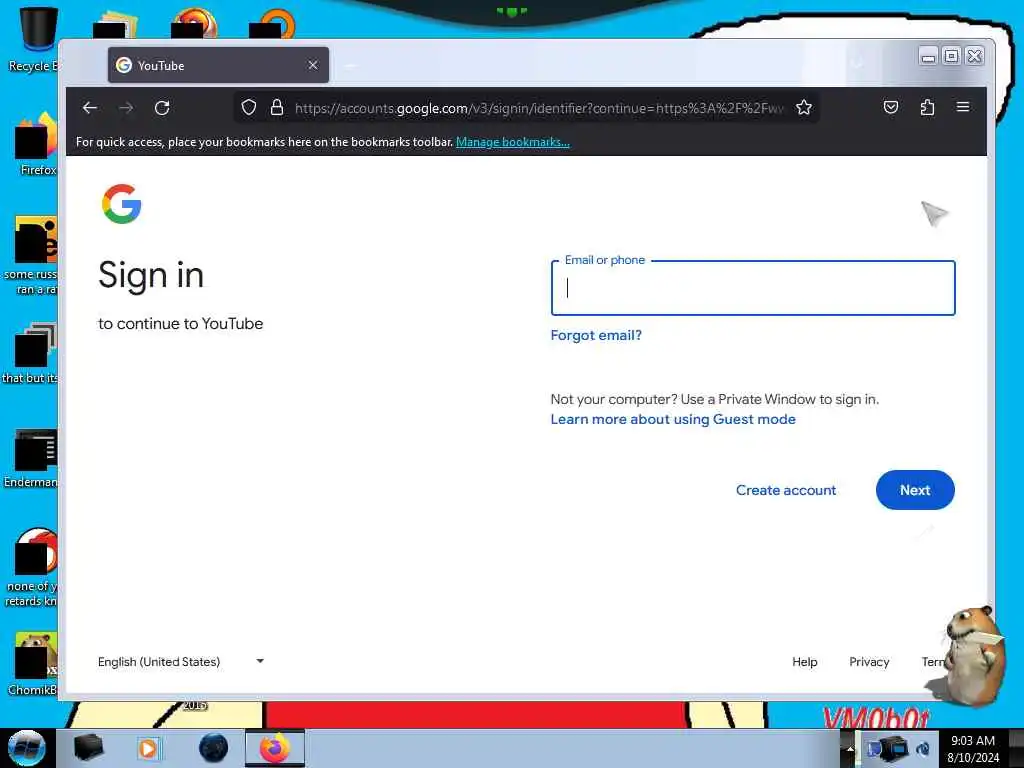Image resolution: width=1024 pixels, height=768 pixels.
Task: Select the Recycle Bin desktop icon
Action: click(x=33, y=39)
